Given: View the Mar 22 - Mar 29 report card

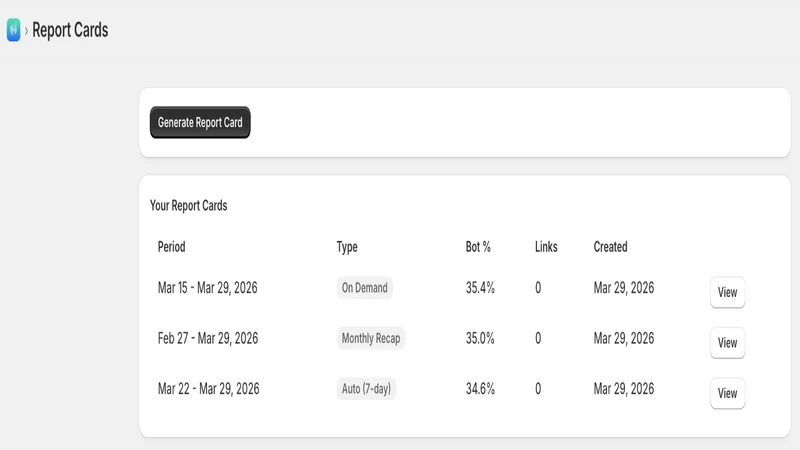Looking at the screenshot, I should [727, 393].
